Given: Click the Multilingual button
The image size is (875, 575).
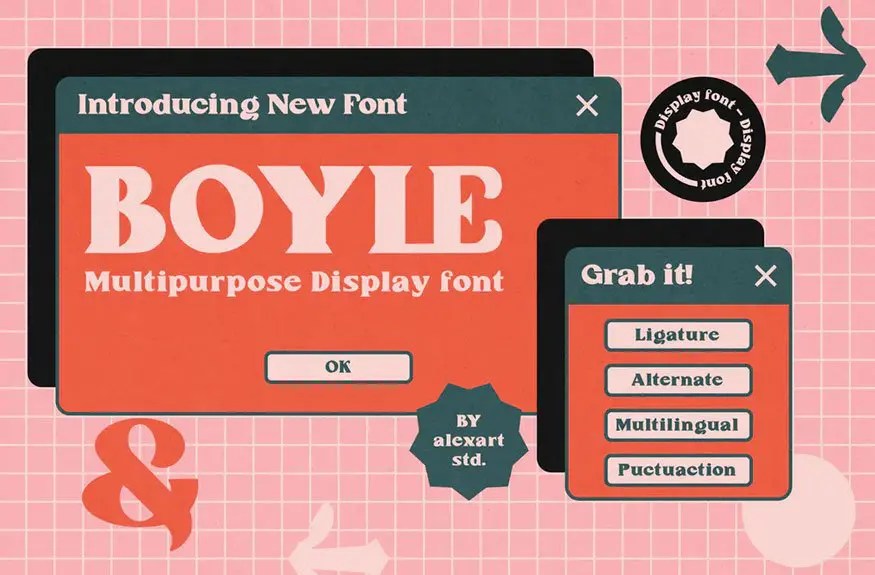Looking at the screenshot, I should pos(679,425).
